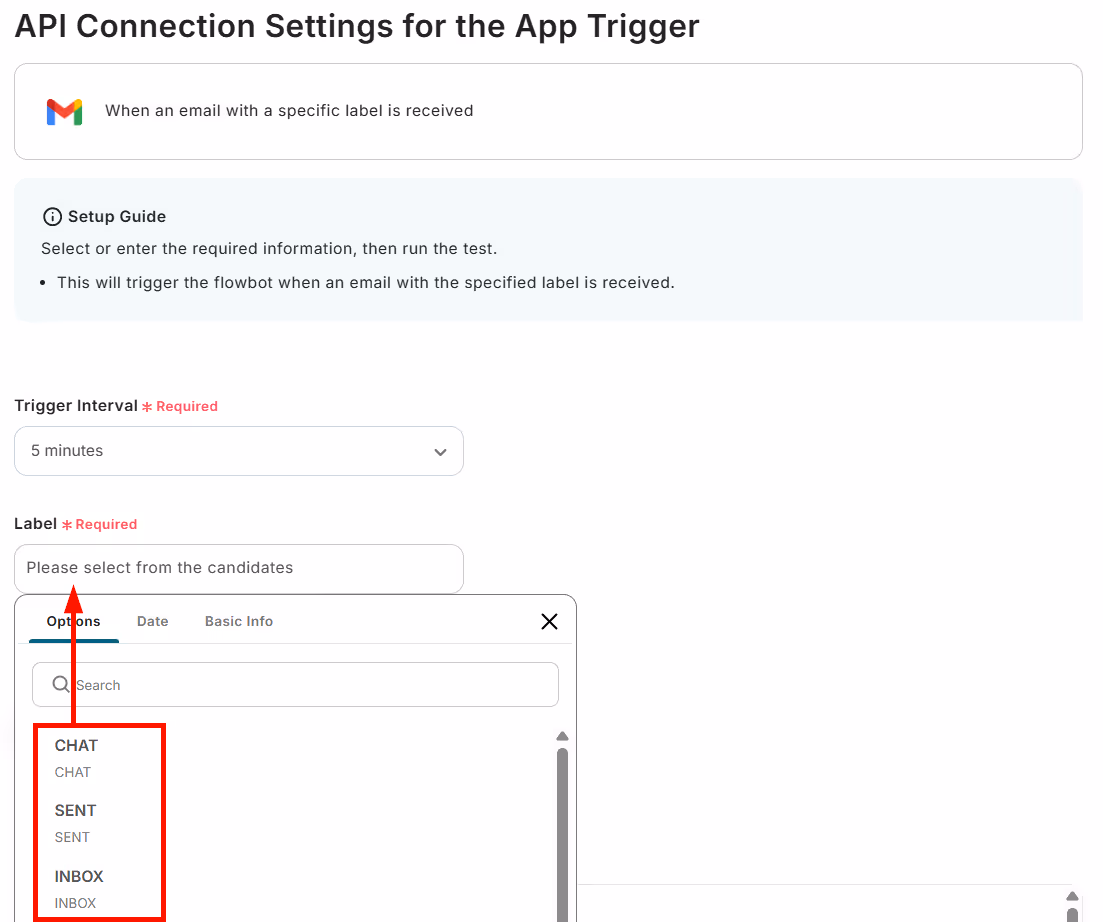1103x922 pixels.
Task: Click the Trigger Interval chevron arrow
Action: pyautogui.click(x=440, y=452)
